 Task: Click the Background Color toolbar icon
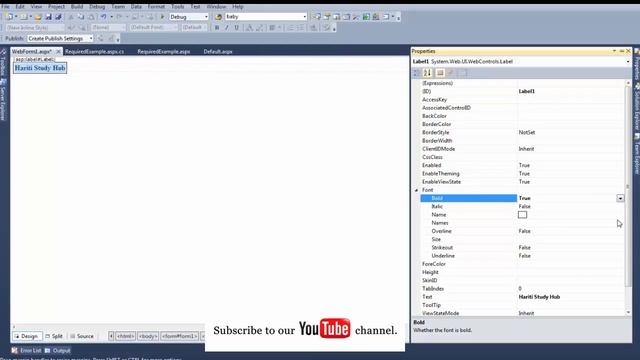coord(259,28)
